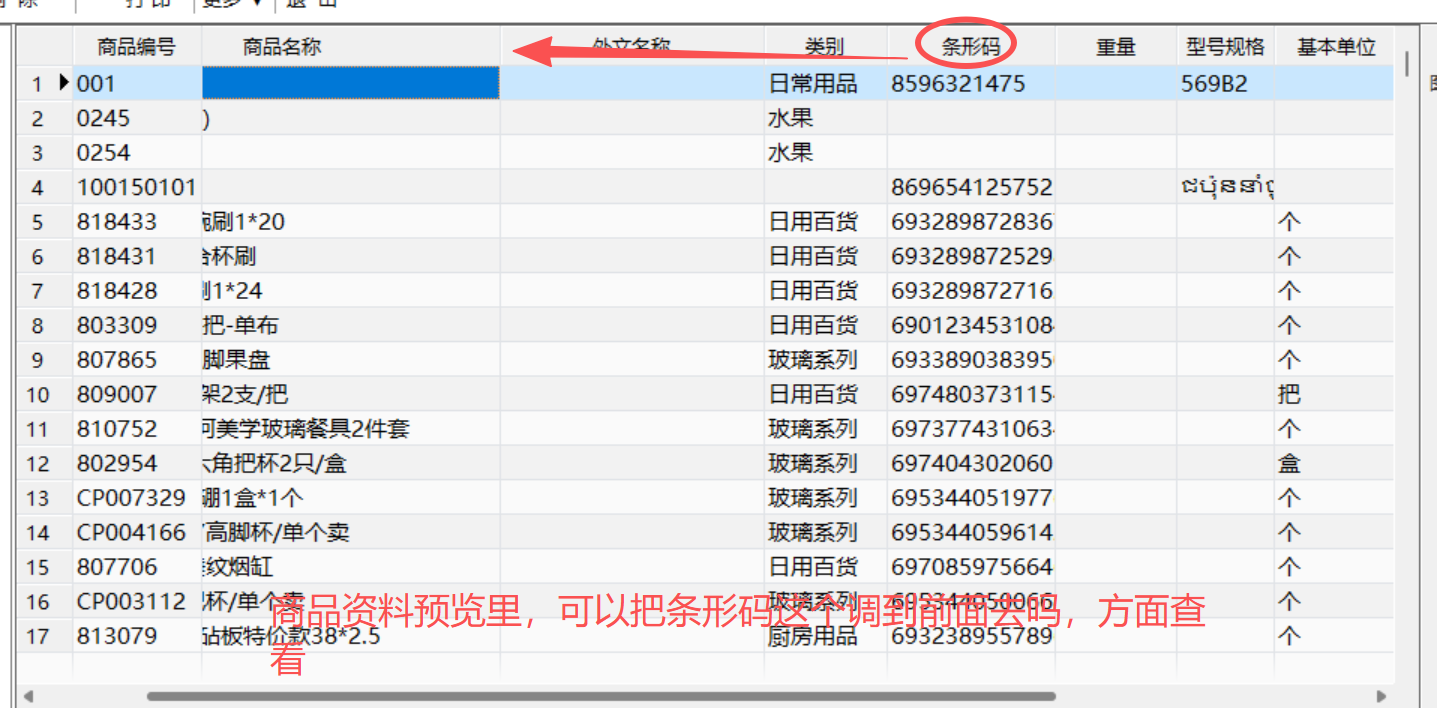Click the horizontal scrollbar thumb

point(601,696)
